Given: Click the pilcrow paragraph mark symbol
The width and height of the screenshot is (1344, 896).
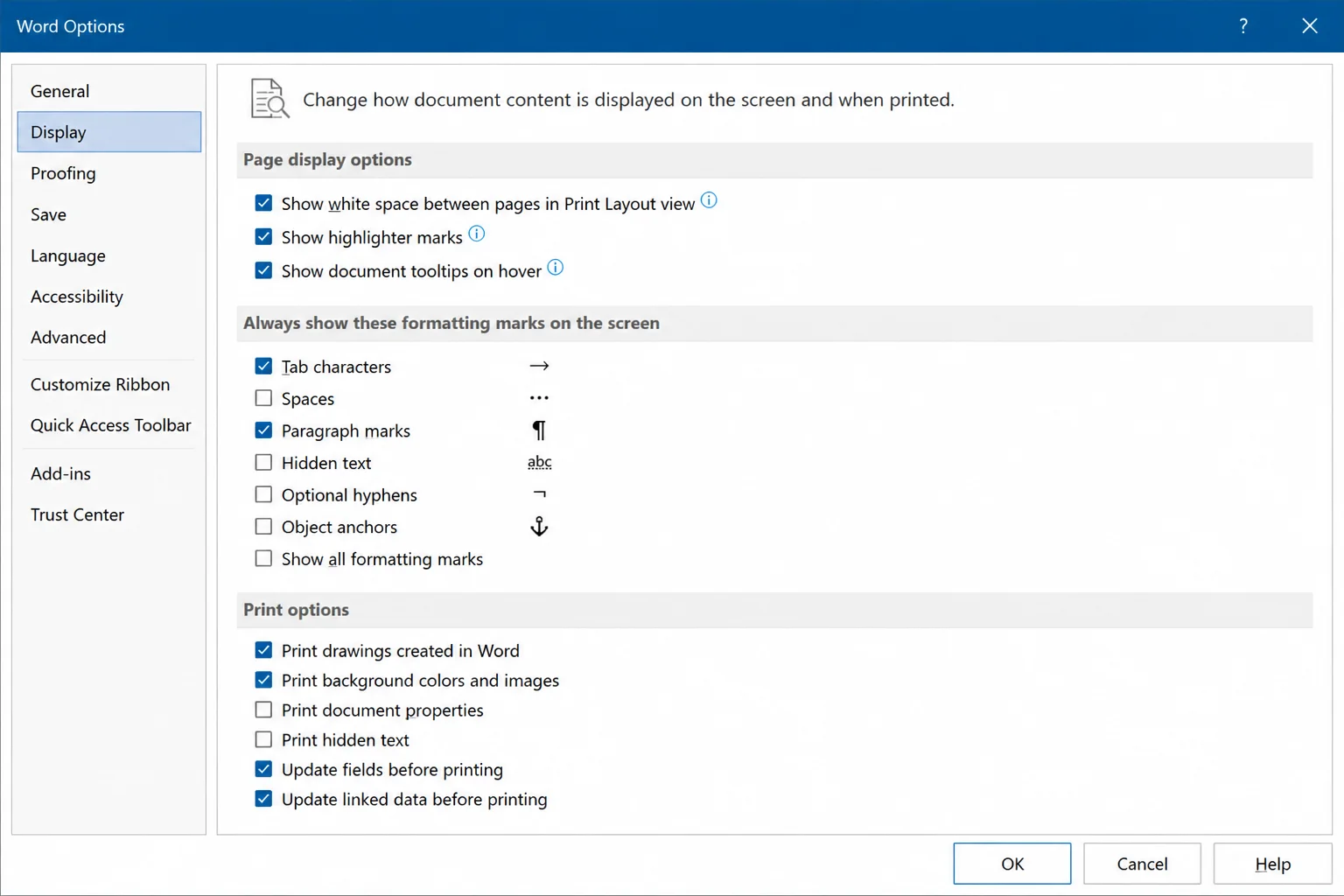Looking at the screenshot, I should coord(539,430).
